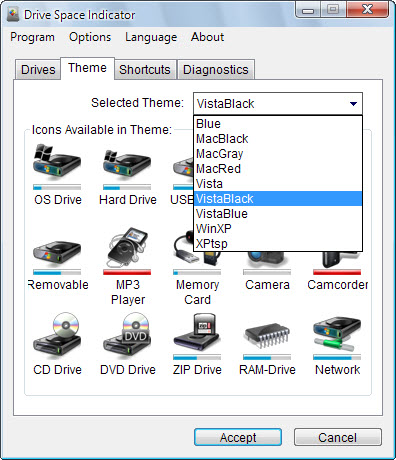Open the Options menu
This screenshot has height=460, width=396.
90,37
